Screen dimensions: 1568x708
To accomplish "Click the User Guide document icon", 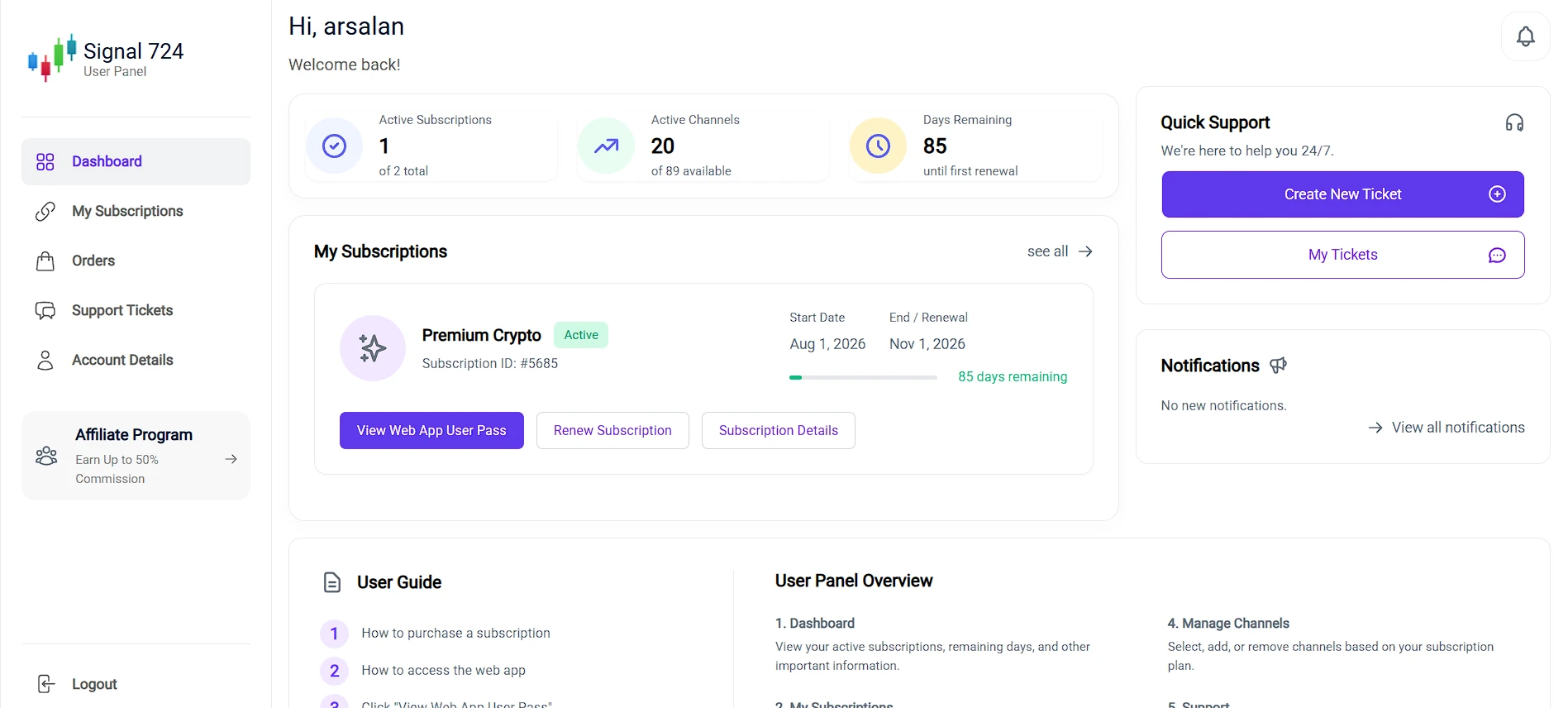I will tap(332, 582).
